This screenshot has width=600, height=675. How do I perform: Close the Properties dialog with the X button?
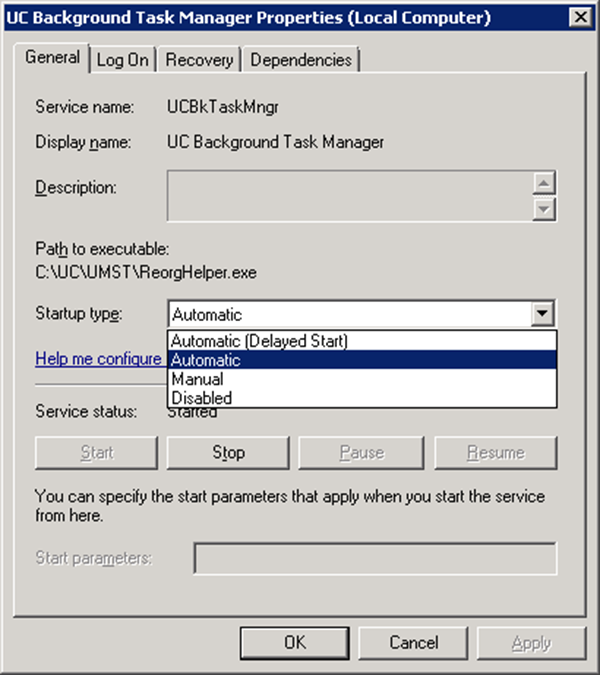(x=577, y=17)
